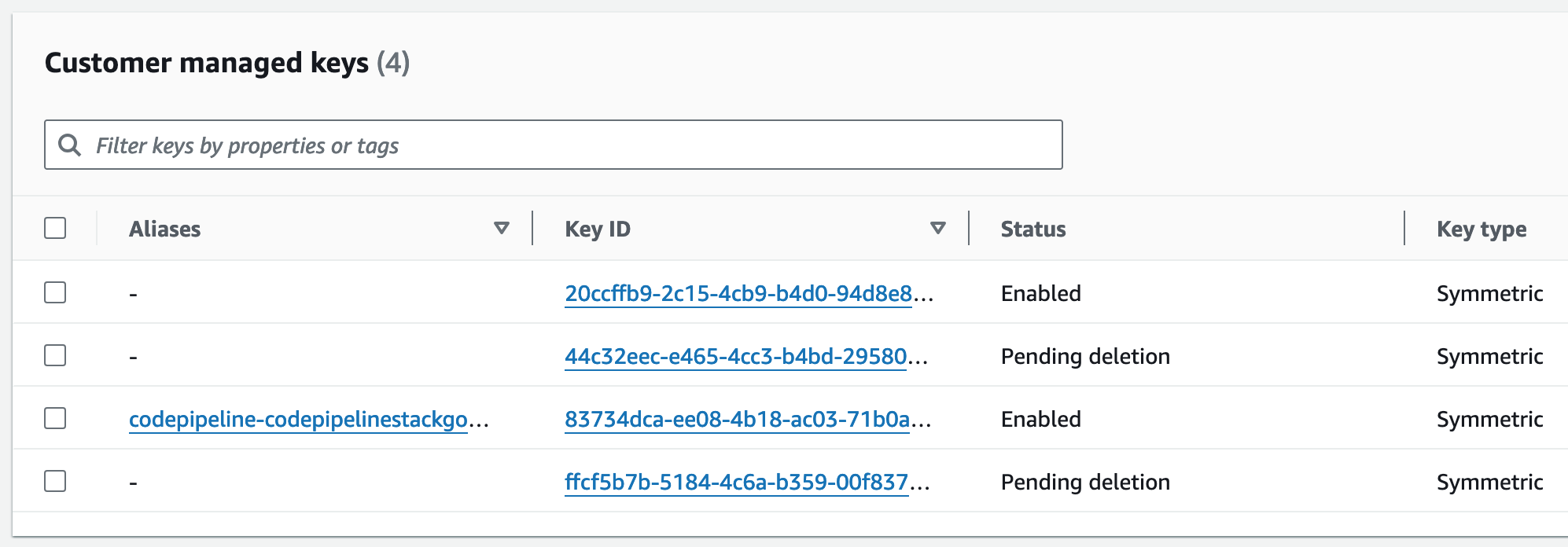Viewport: 1568px width, 547px height.
Task: Select checkbox for key 44c32eec
Action: 55,355
